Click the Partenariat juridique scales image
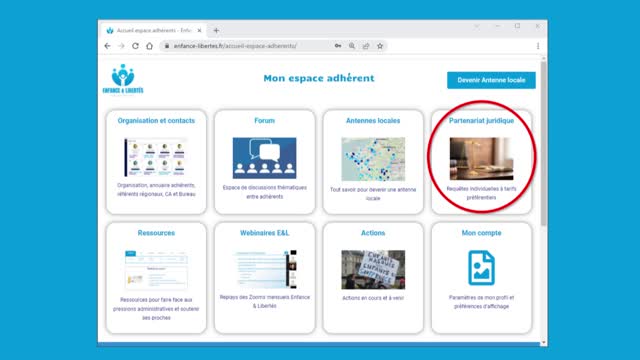 pos(481,159)
